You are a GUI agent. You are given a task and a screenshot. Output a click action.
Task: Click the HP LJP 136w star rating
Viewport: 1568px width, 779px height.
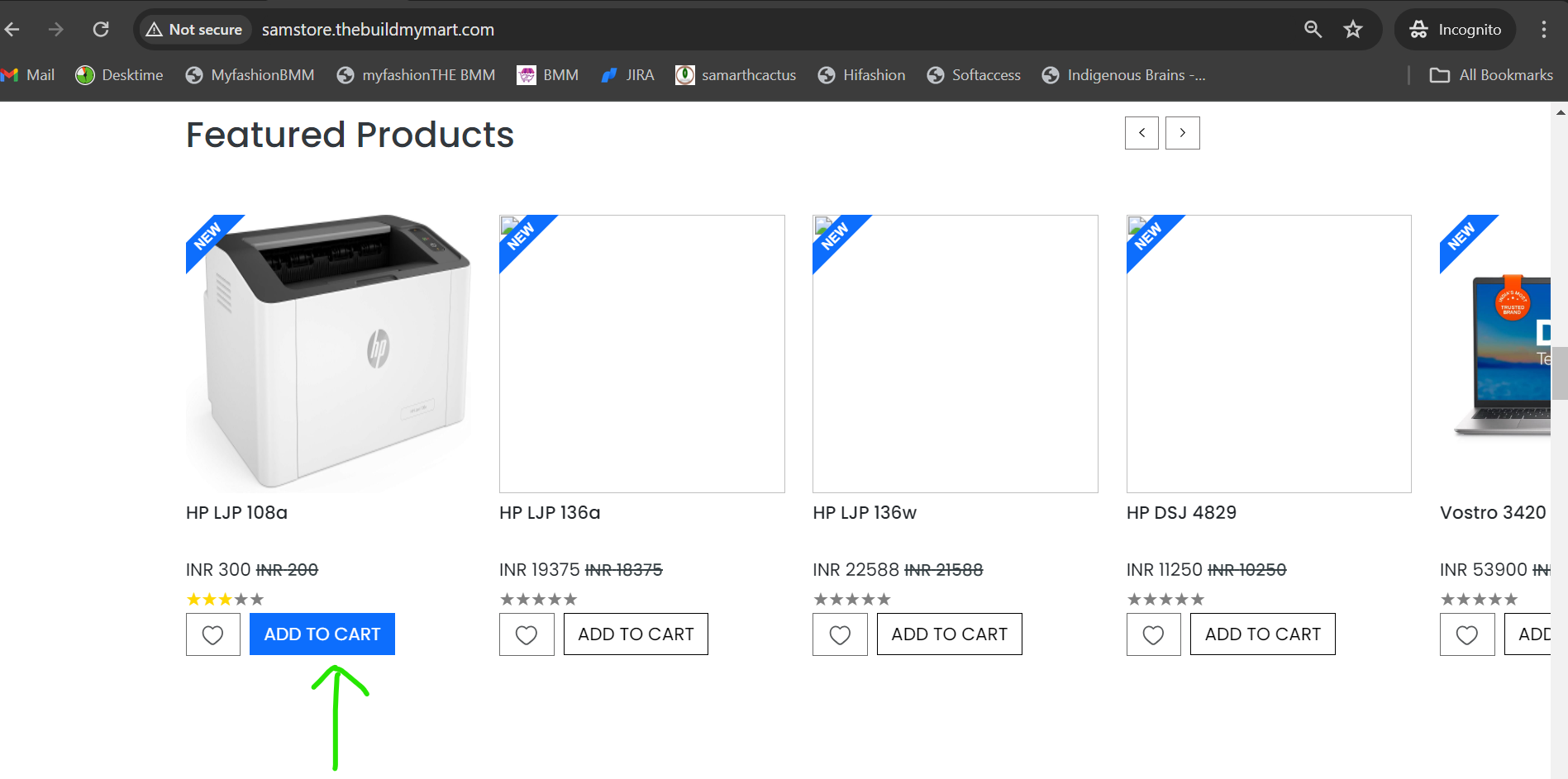[x=852, y=600]
